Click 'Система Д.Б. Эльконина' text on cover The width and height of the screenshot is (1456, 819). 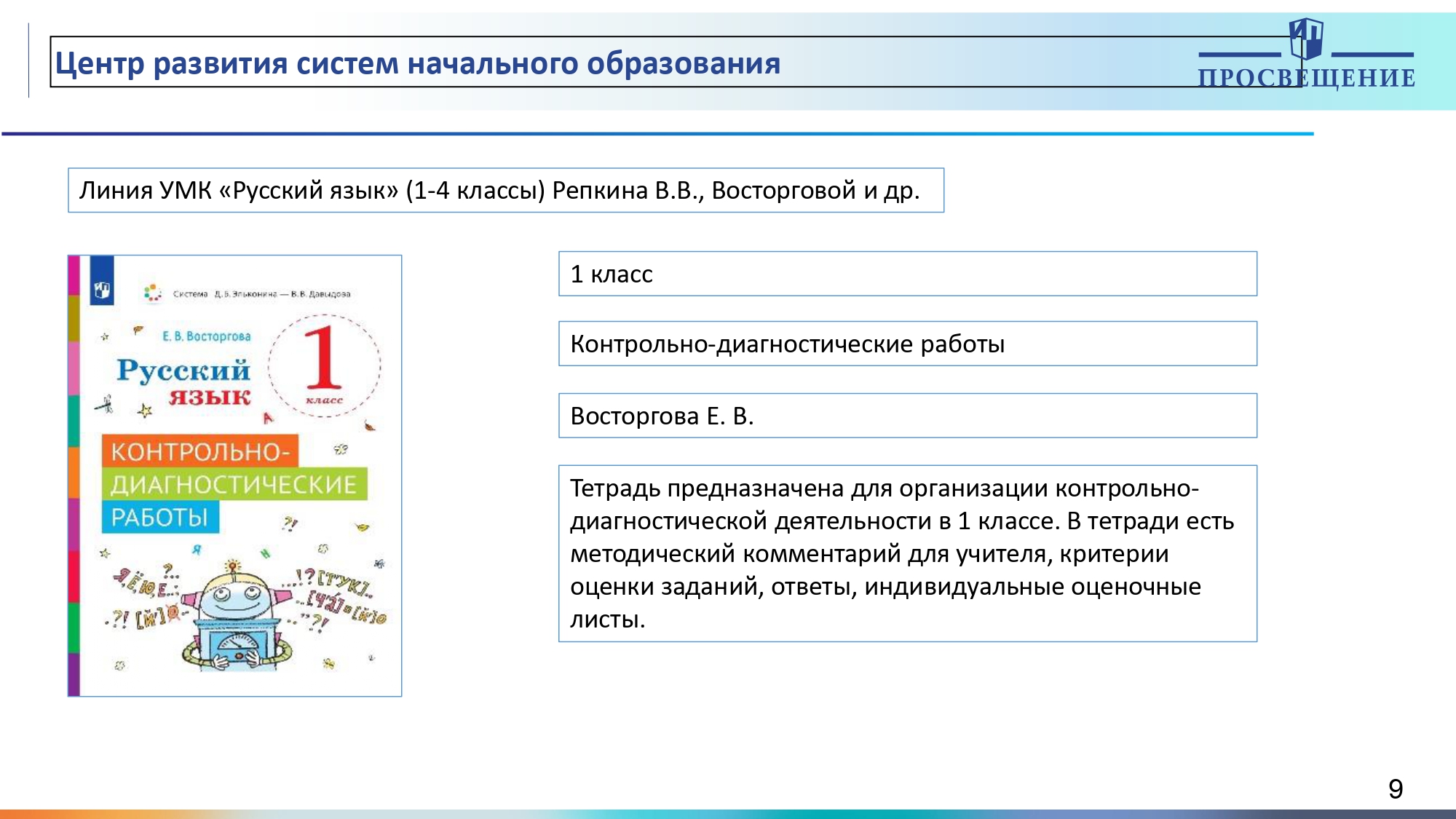coord(261,294)
